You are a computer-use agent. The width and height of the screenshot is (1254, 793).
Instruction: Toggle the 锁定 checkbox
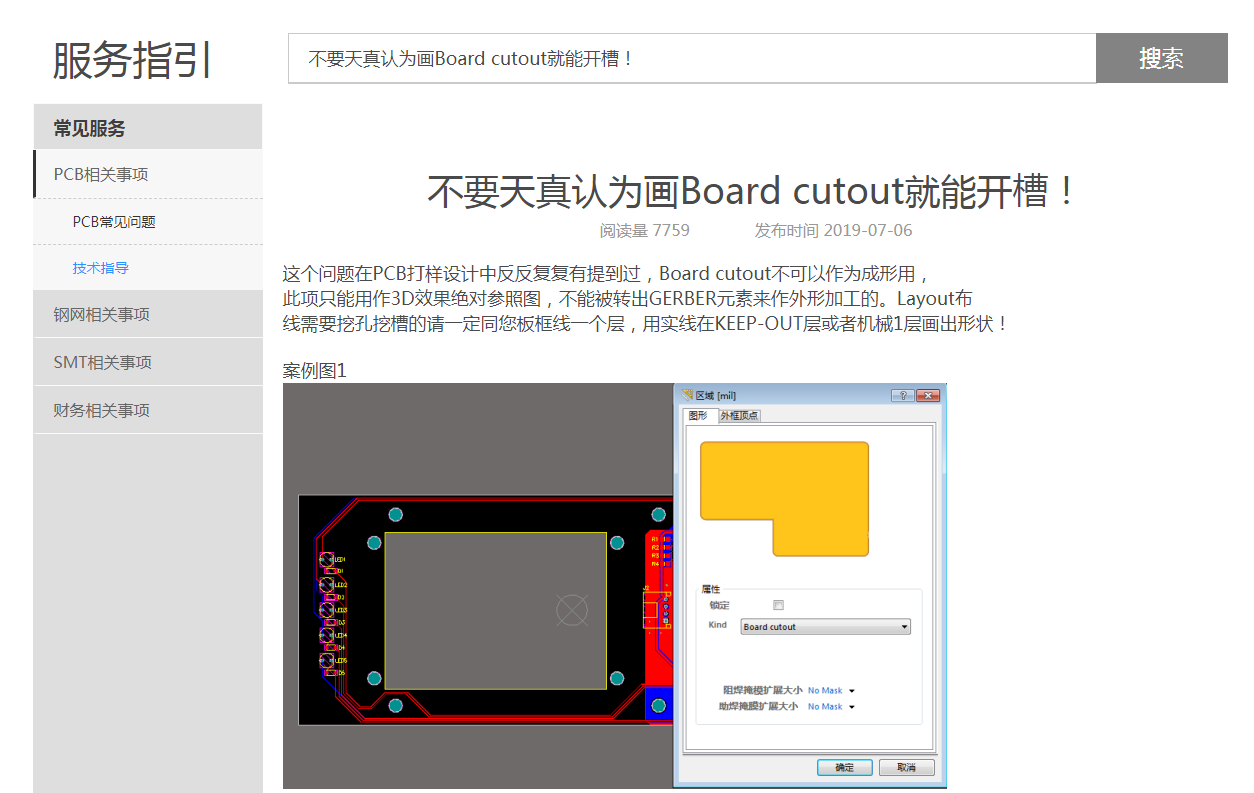click(x=778, y=605)
